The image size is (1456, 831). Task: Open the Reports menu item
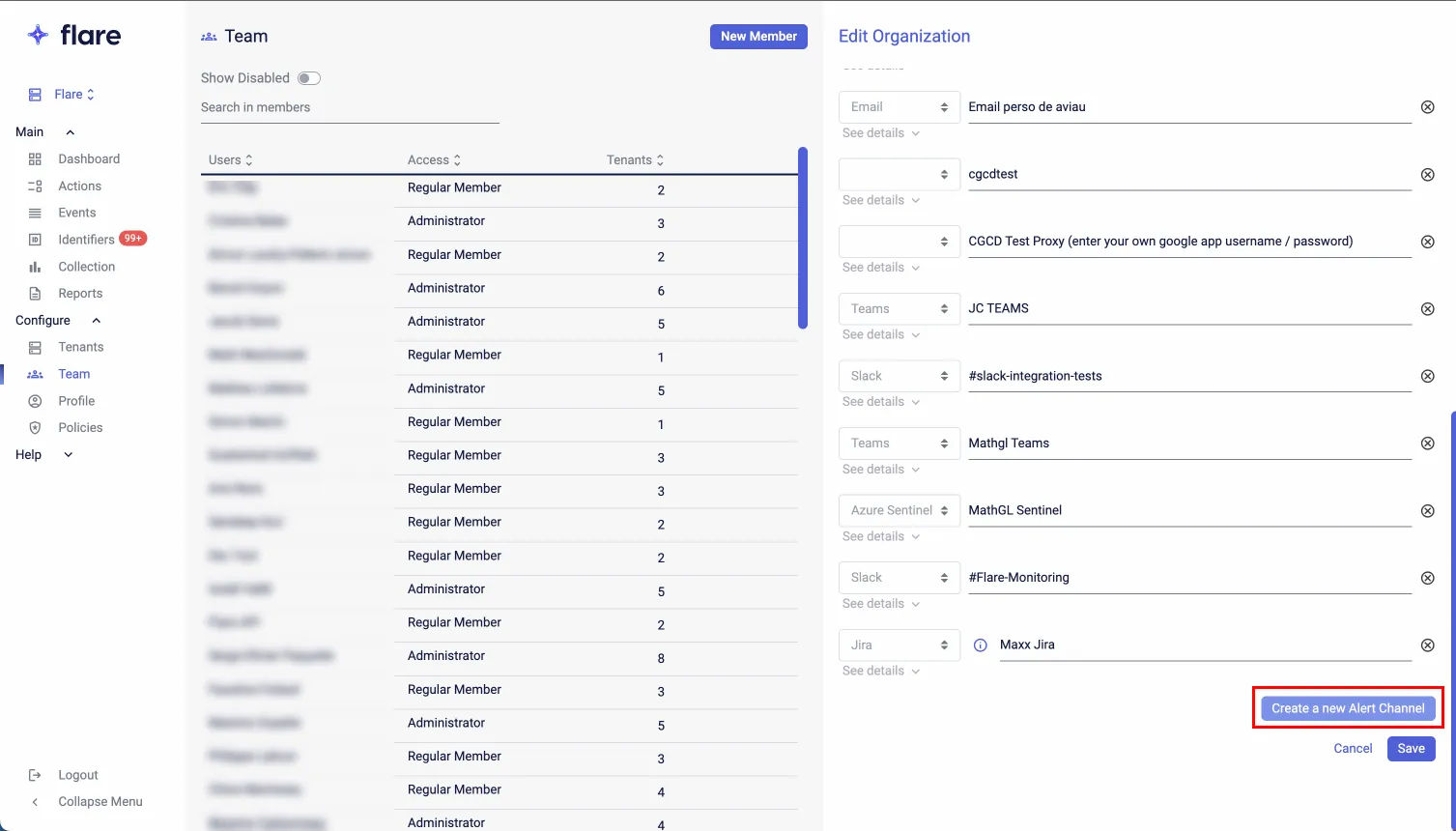coord(80,294)
